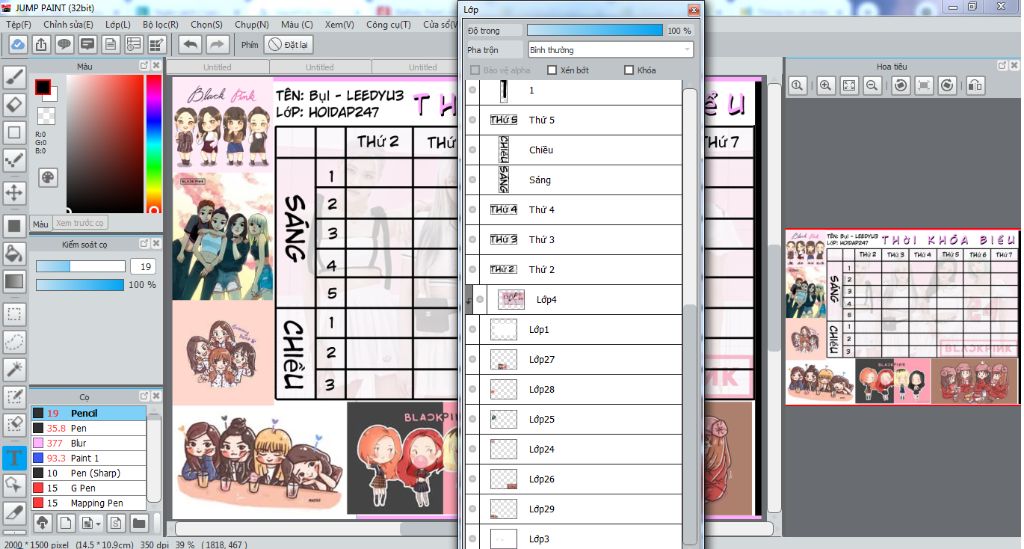1024x549 pixels.
Task: Fit canvas to screen in Navigator
Action: tap(849, 86)
